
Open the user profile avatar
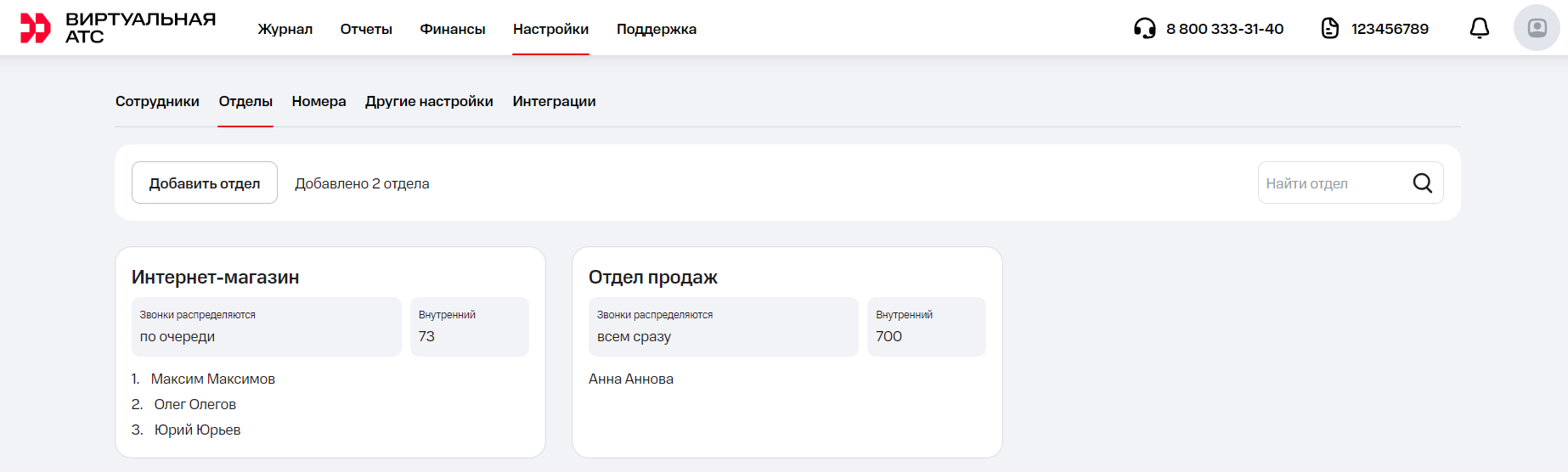tap(1536, 28)
